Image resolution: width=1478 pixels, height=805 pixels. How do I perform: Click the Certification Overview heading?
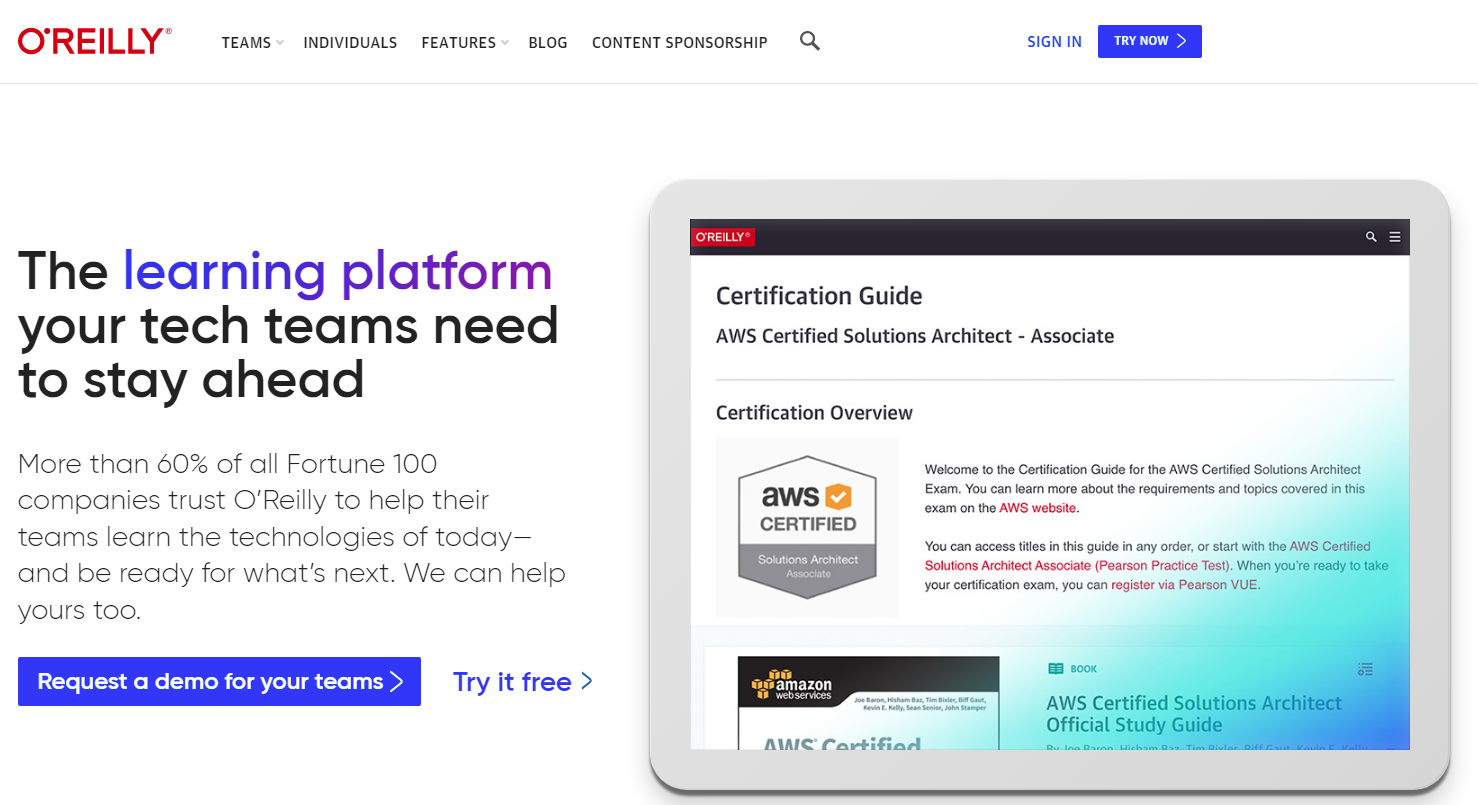[814, 413]
